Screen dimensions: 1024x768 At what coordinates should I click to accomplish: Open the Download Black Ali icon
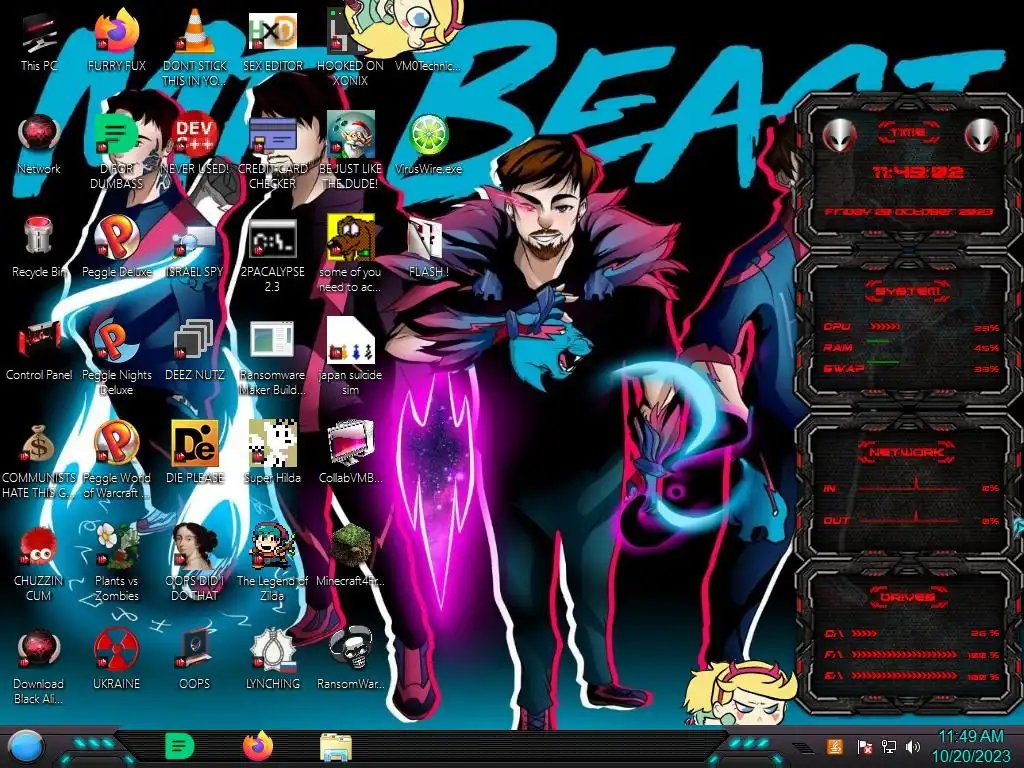point(39,667)
